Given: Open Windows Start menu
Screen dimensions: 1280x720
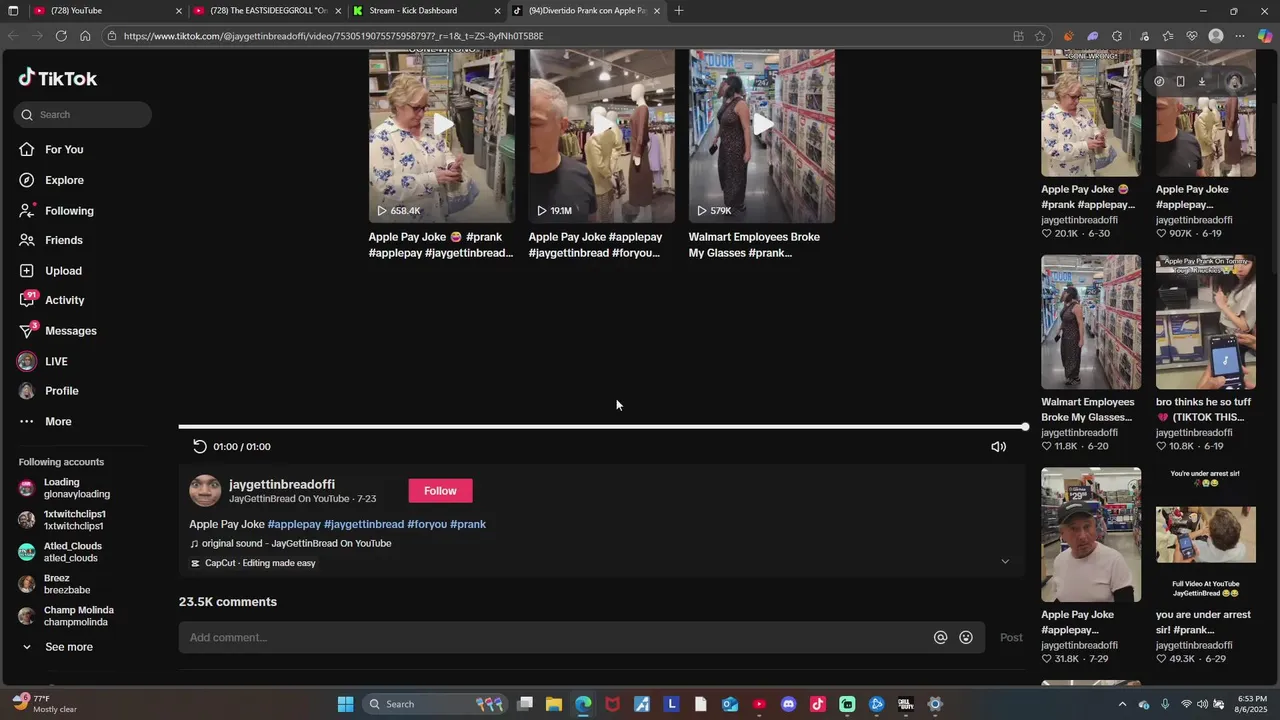Looking at the screenshot, I should point(345,704).
